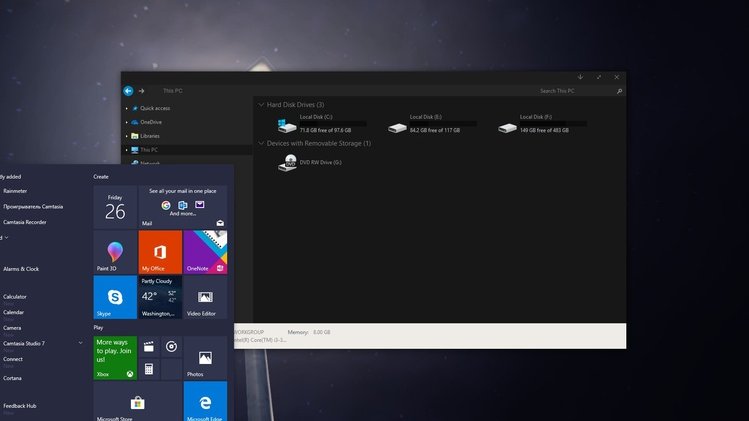Open Feedback Hub from the app list
The width and height of the screenshot is (749, 421).
click(x=20, y=406)
